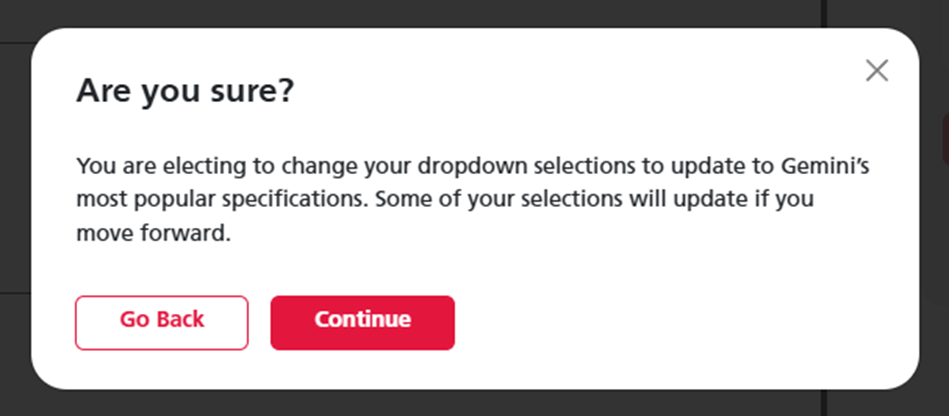This screenshot has height=416, width=949.
Task: Cancel the change with outlined Go Back
Action: click(162, 323)
